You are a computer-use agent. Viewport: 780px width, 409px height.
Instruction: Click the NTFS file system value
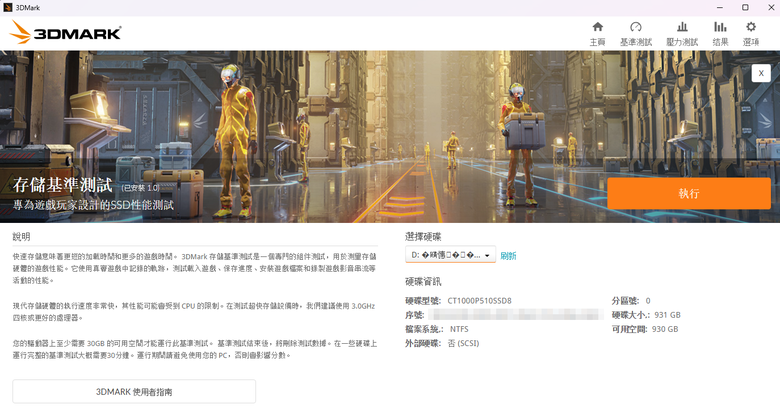pyautogui.click(x=459, y=329)
